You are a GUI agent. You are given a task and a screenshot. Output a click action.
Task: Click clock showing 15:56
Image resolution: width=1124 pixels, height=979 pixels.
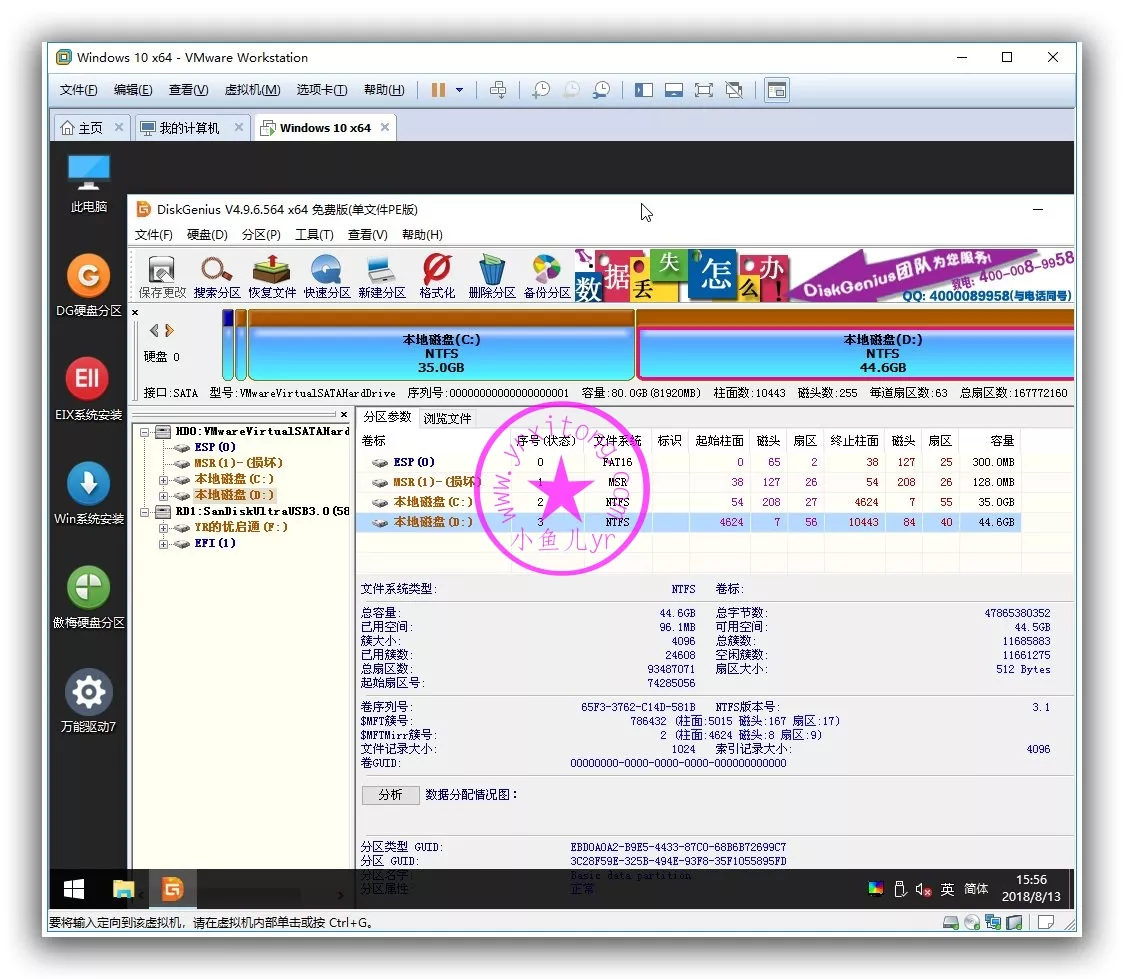coord(1031,879)
